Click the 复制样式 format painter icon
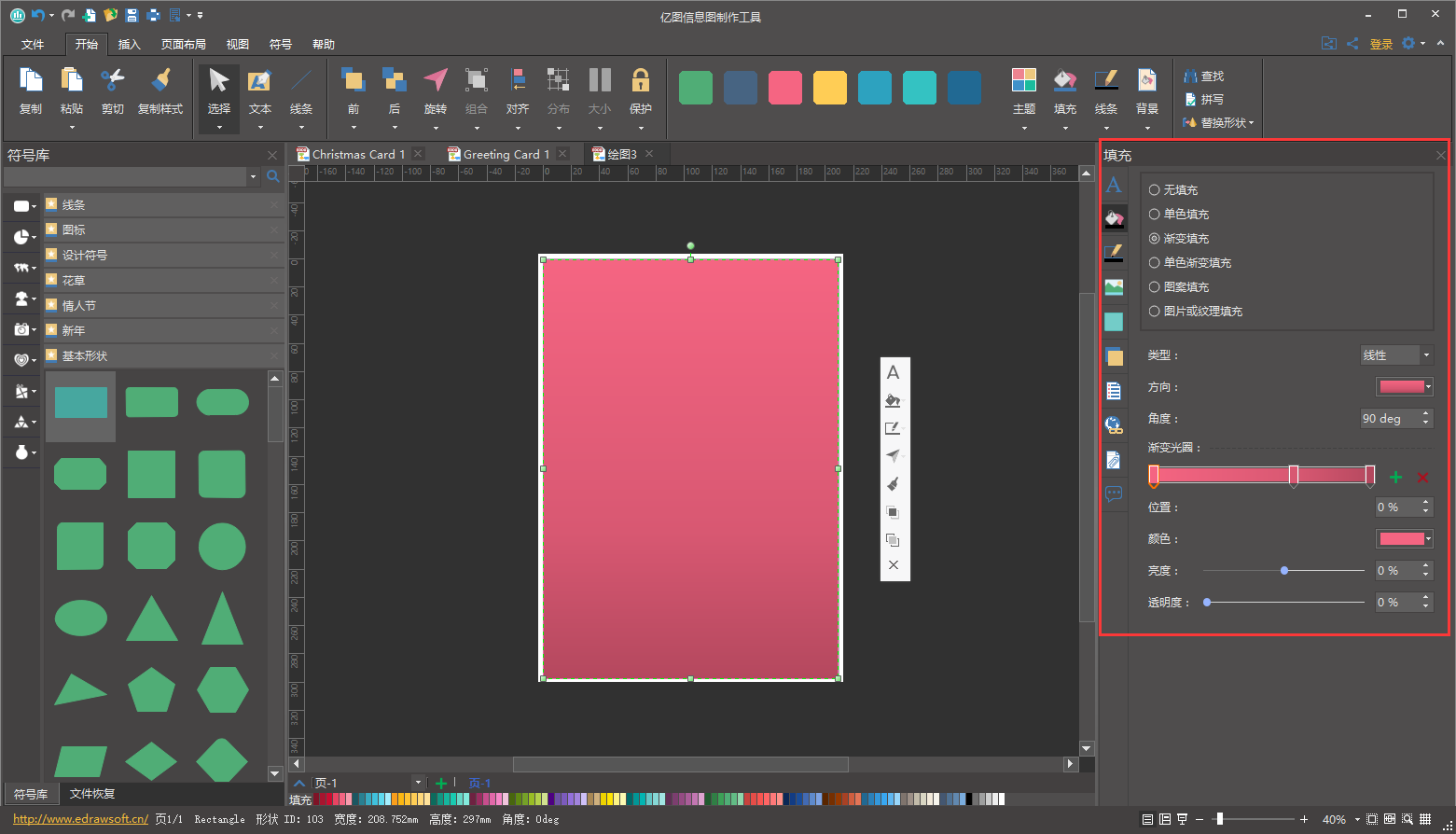 [160, 81]
